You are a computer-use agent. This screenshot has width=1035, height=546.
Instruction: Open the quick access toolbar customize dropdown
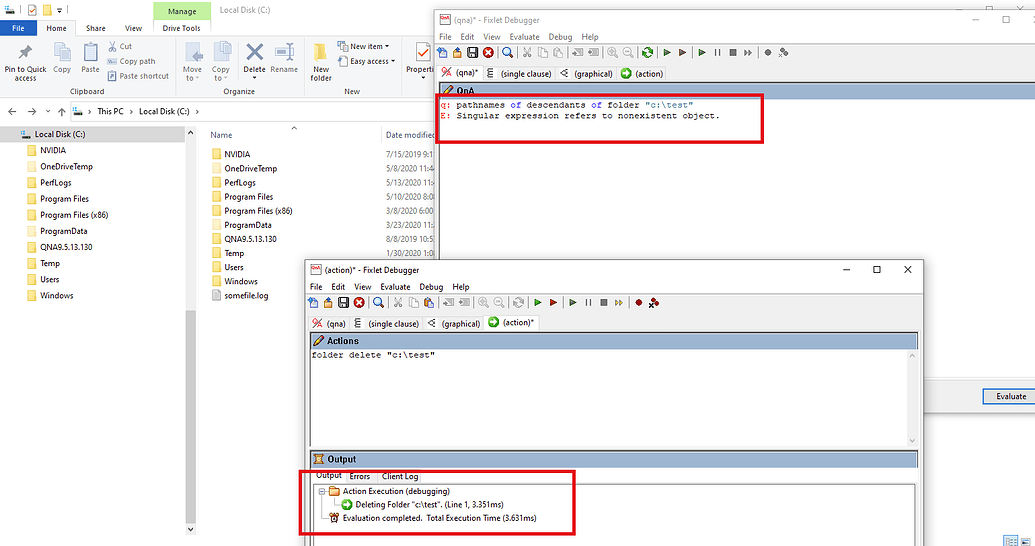coord(59,10)
